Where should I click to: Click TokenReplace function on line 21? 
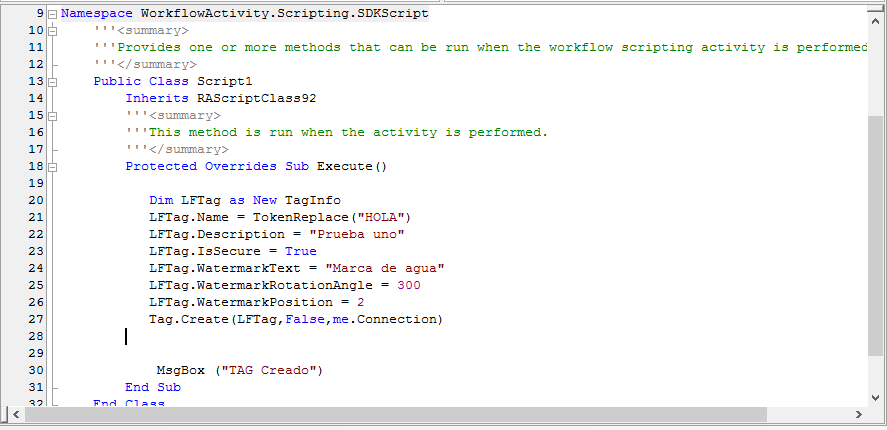click(x=300, y=217)
